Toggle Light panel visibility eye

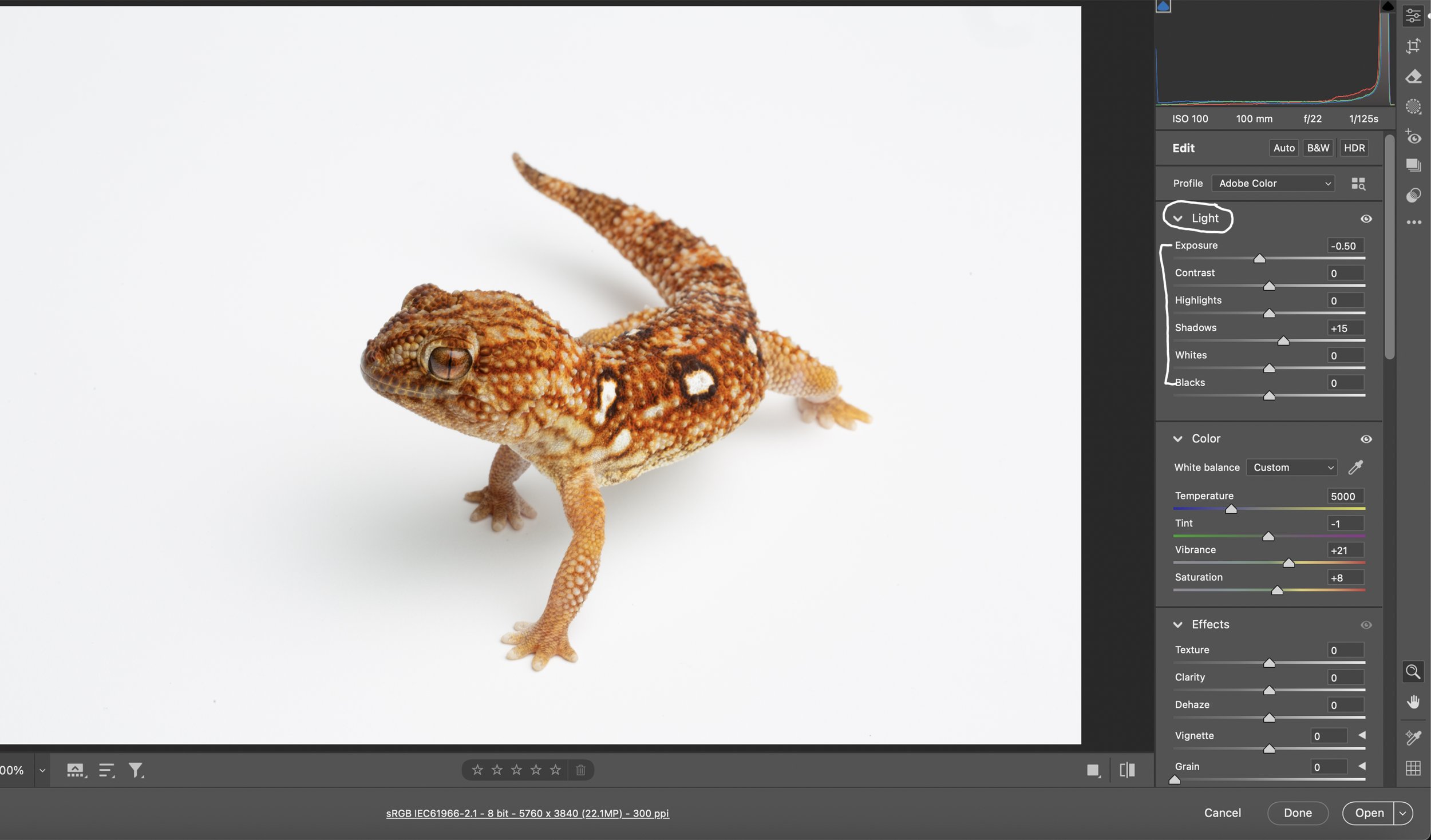coord(1366,219)
